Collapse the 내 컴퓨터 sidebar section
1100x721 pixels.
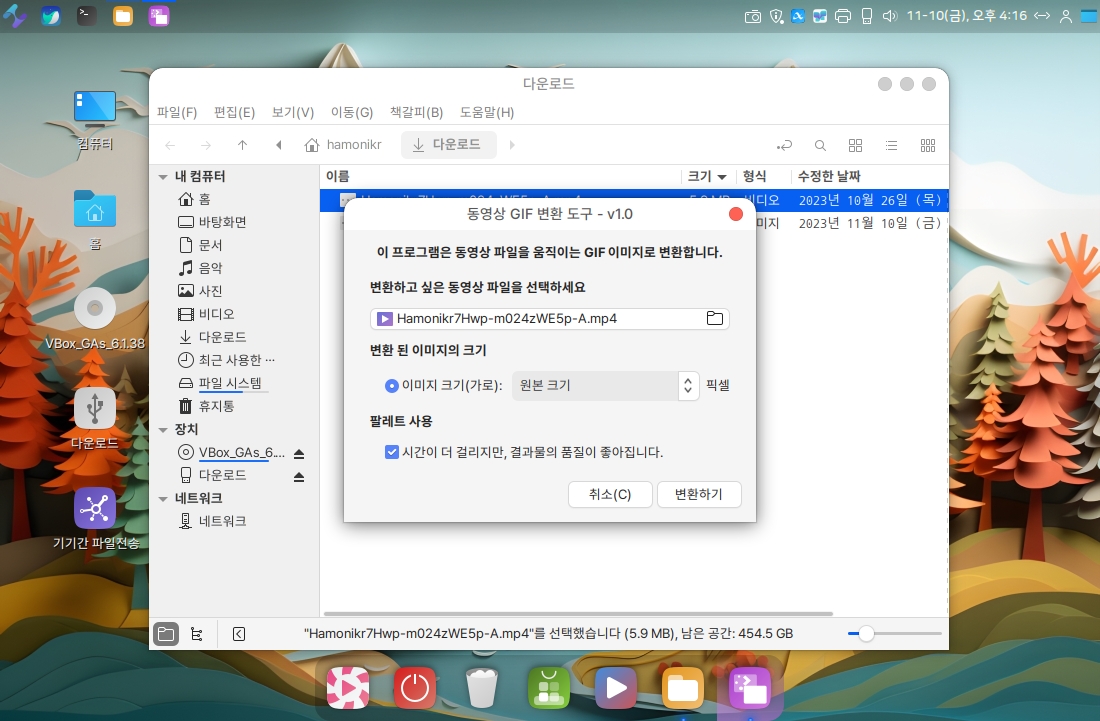163,177
